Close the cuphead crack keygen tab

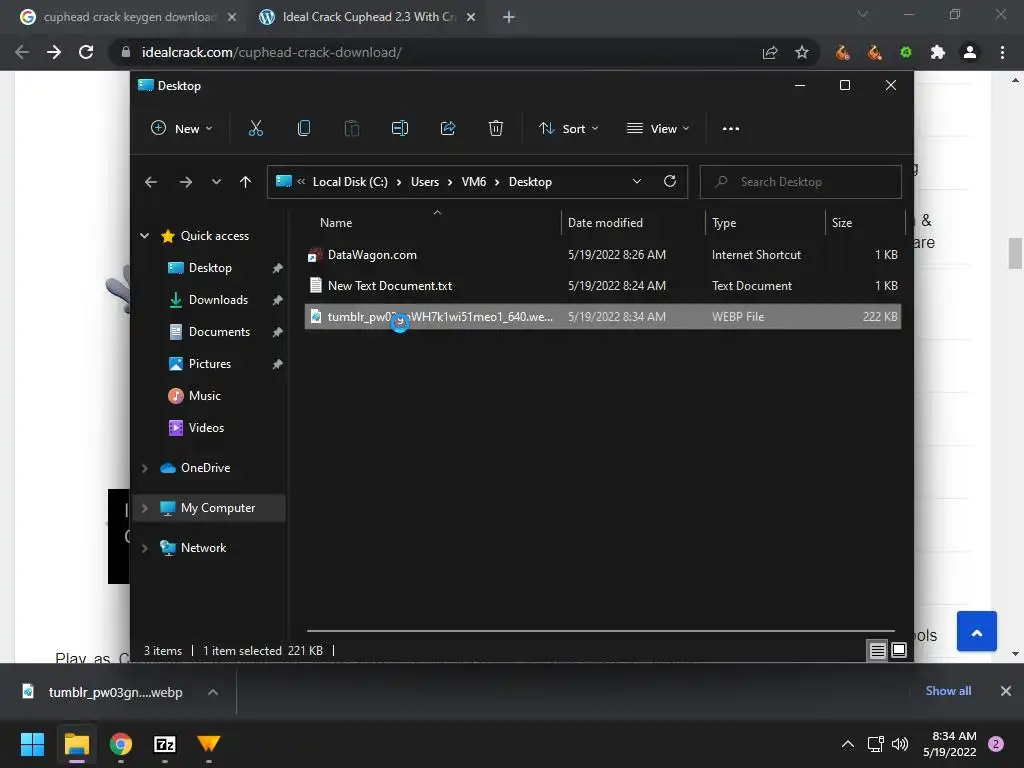(232, 17)
